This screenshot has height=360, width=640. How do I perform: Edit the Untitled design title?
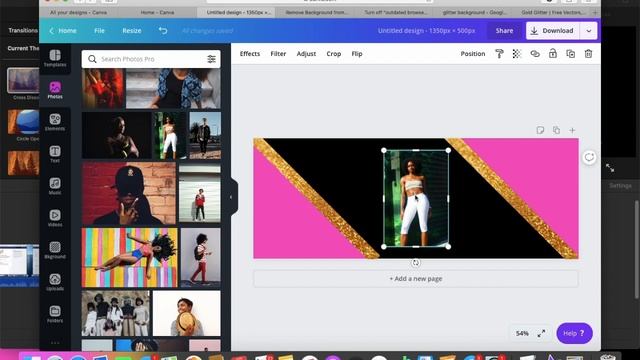coord(426,31)
